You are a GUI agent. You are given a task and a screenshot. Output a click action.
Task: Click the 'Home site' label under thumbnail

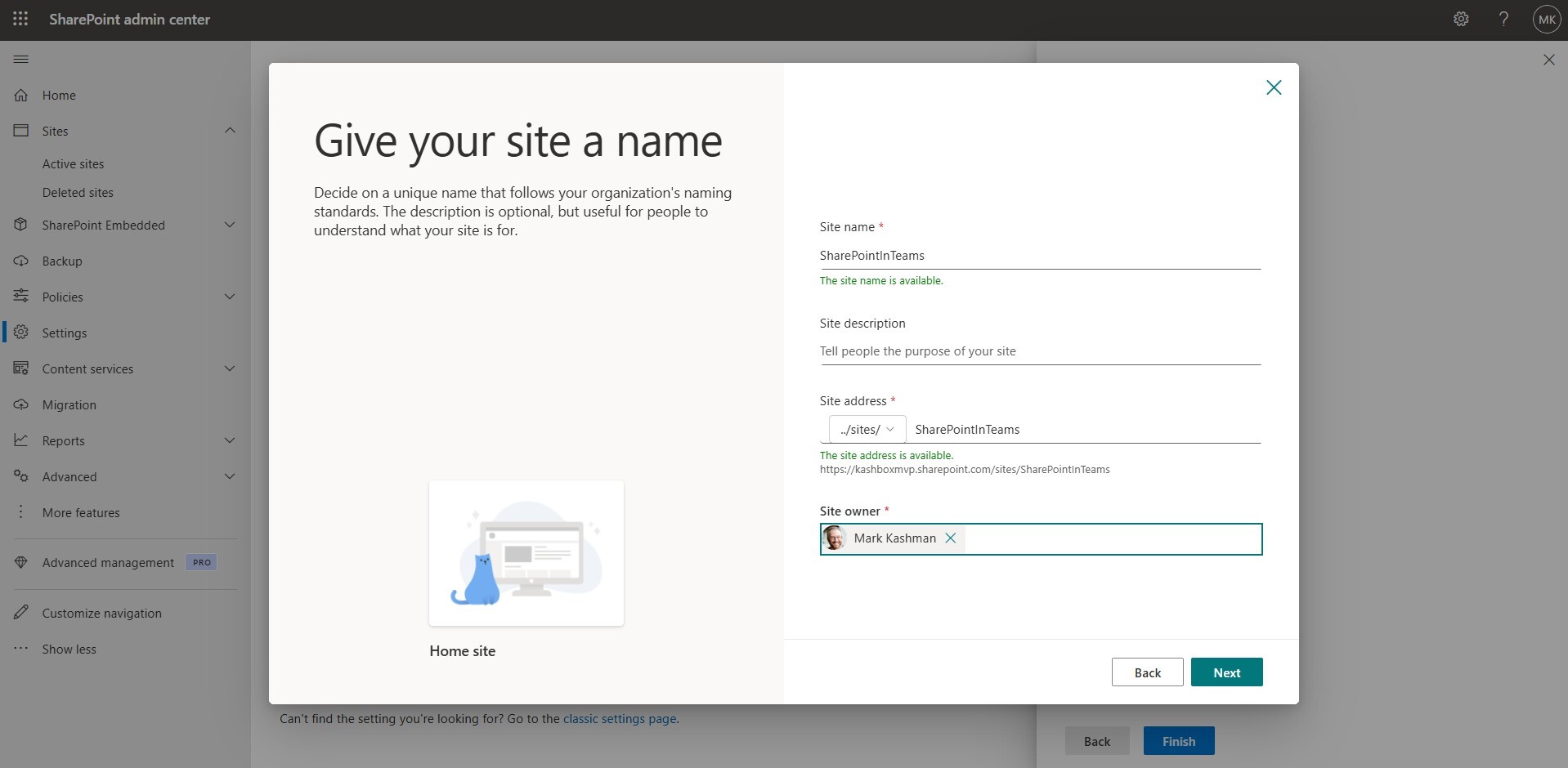coord(463,650)
